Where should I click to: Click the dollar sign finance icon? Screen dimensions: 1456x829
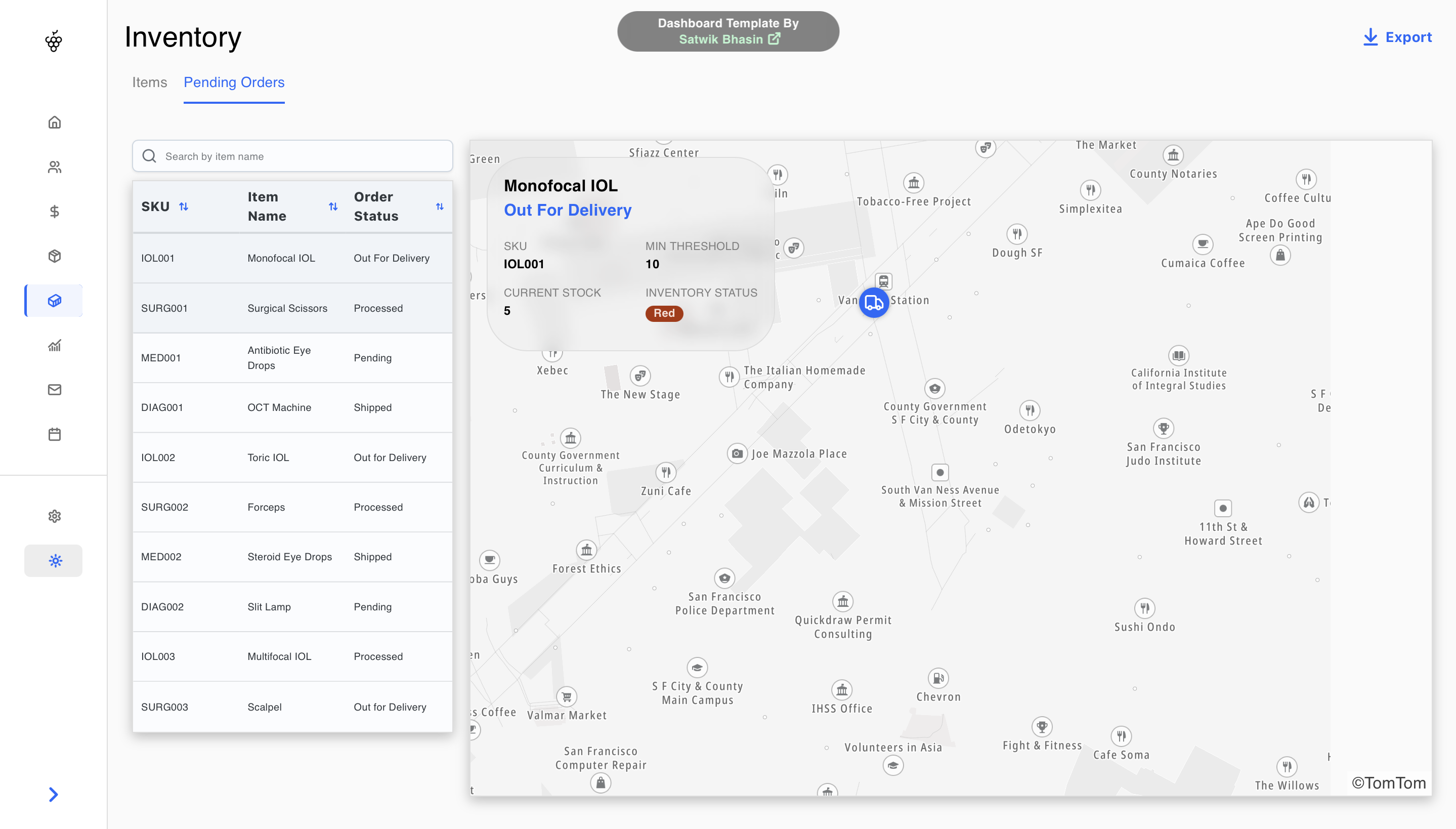[54, 212]
